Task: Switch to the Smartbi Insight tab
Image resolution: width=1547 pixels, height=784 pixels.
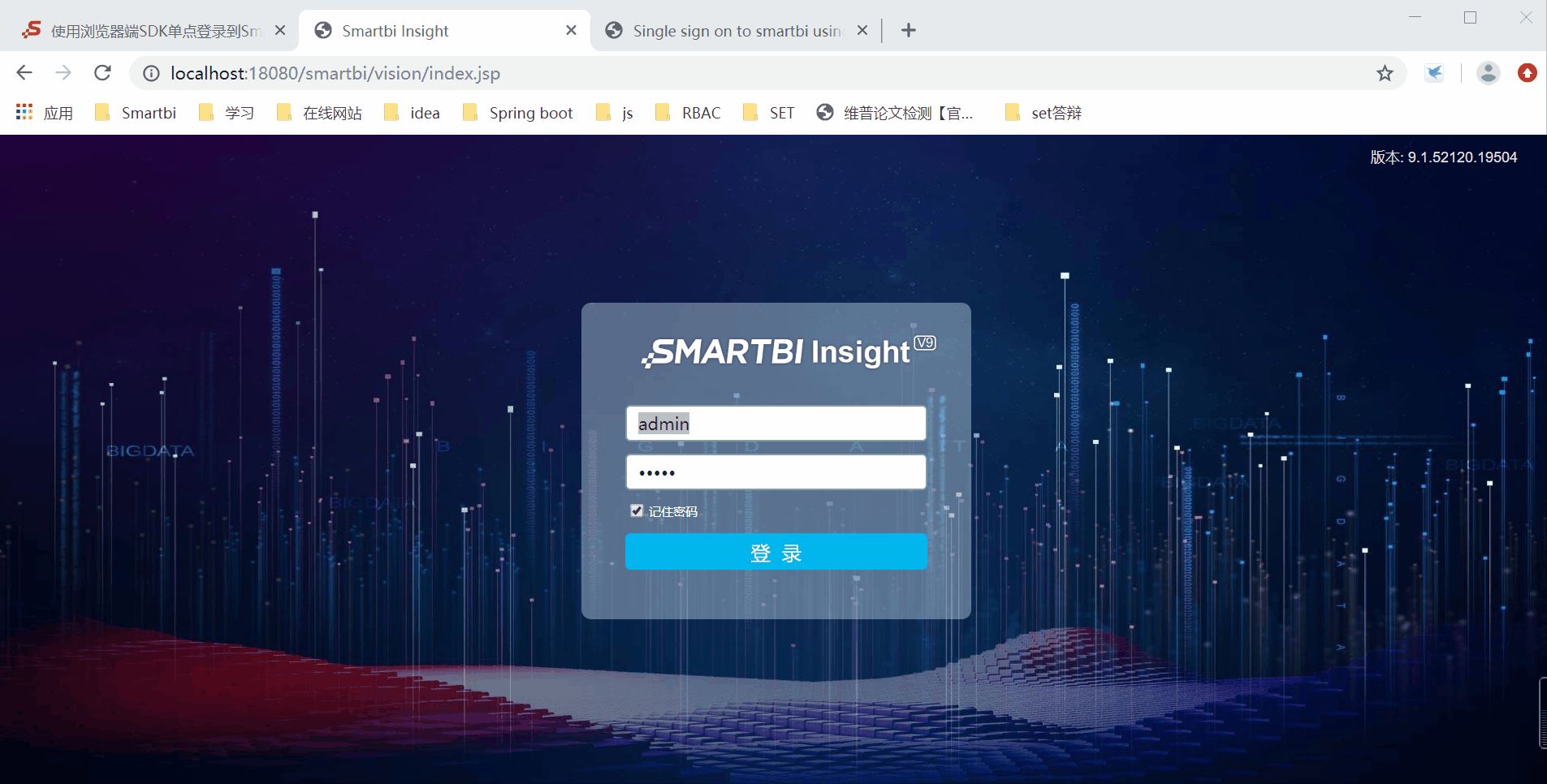Action: pyautogui.click(x=443, y=31)
